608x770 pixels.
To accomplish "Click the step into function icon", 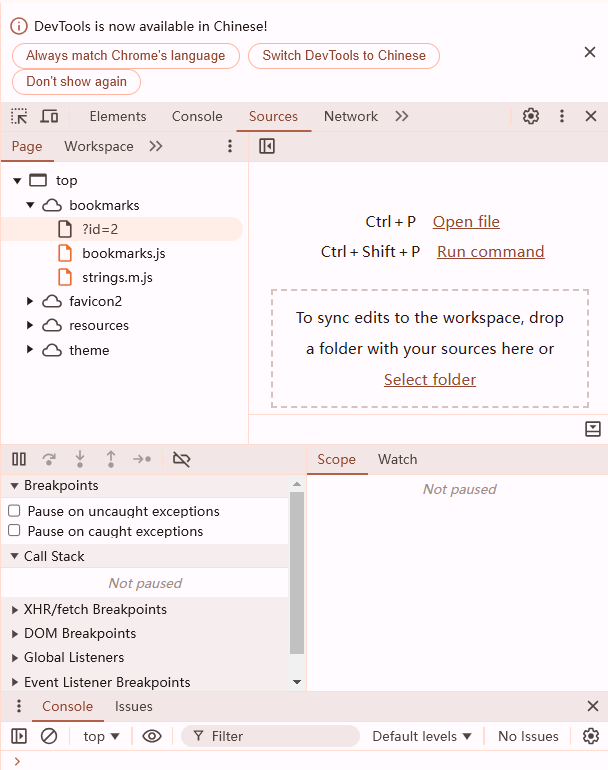I will pos(80,459).
